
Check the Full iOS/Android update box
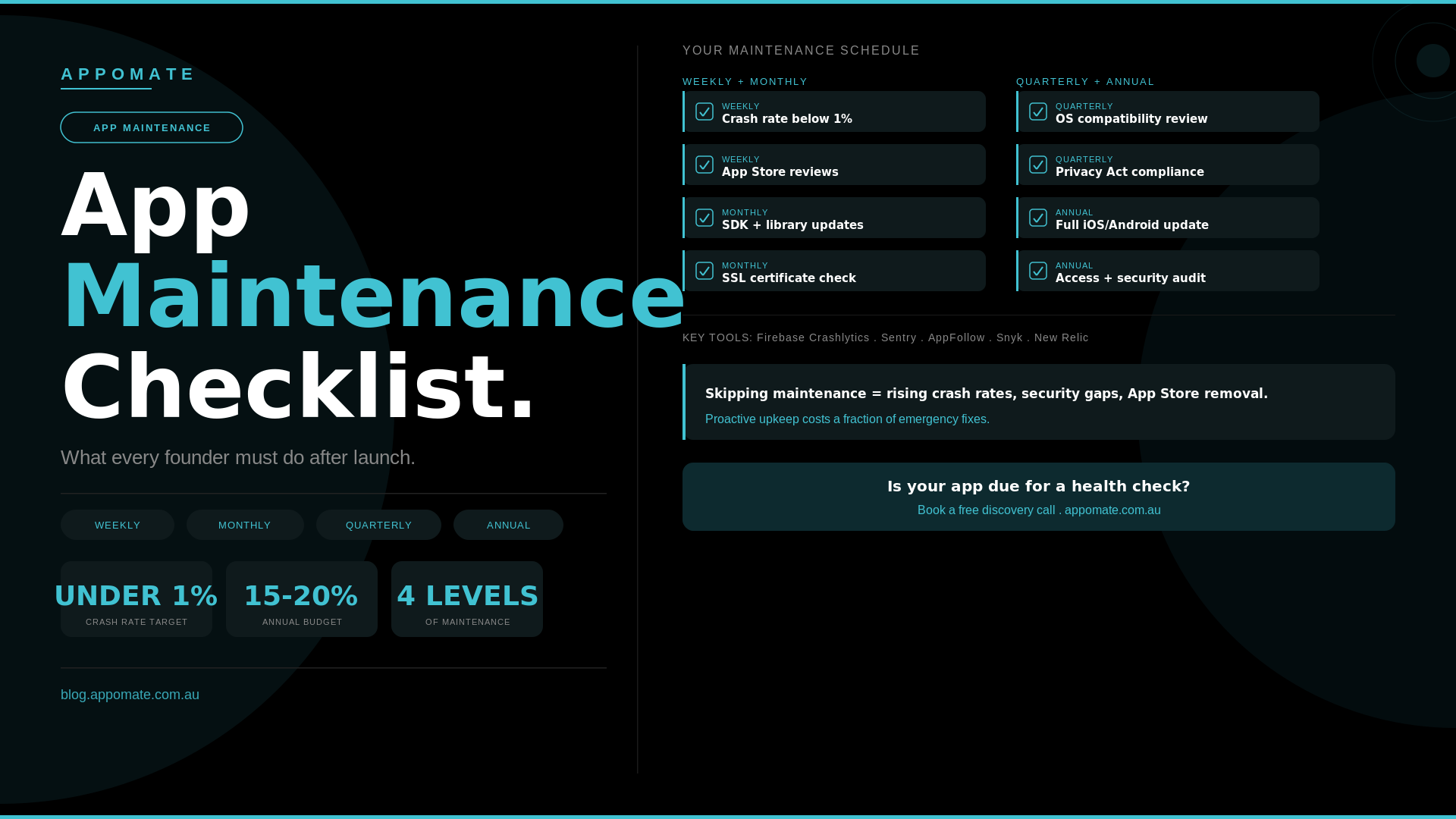tap(1038, 218)
